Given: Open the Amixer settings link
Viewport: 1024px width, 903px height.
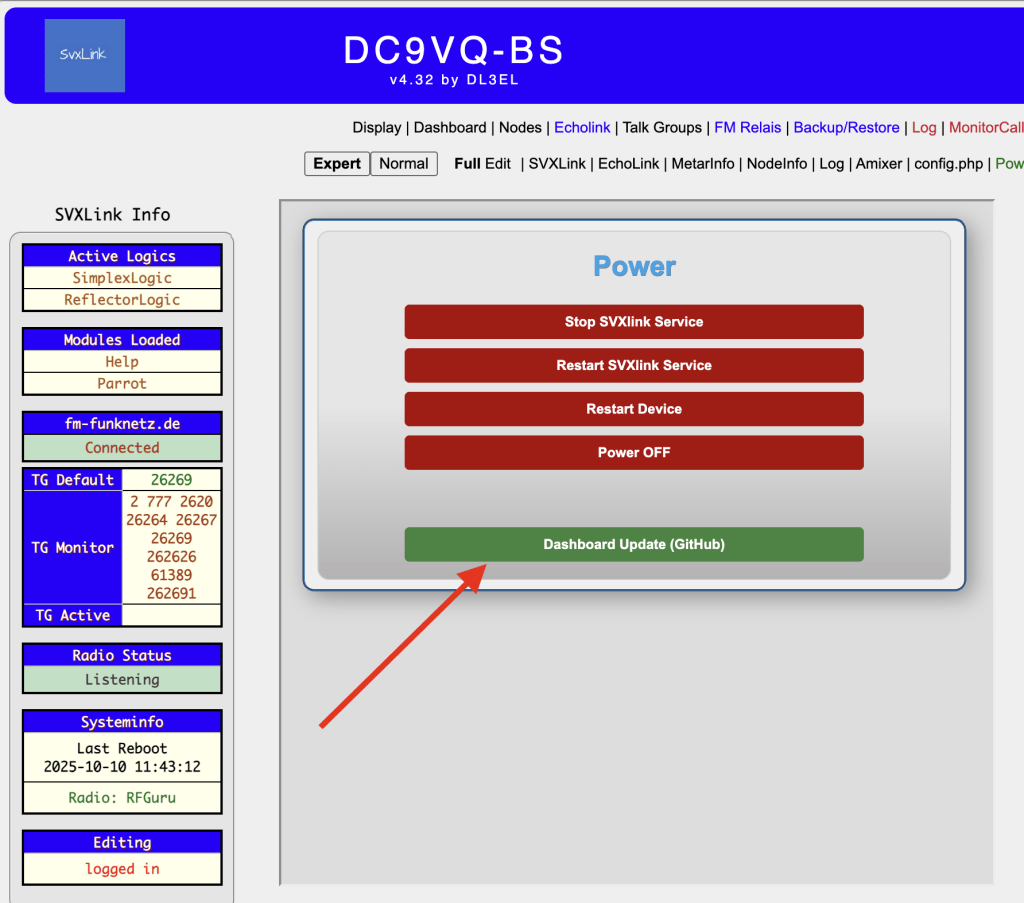Looking at the screenshot, I should [879, 164].
